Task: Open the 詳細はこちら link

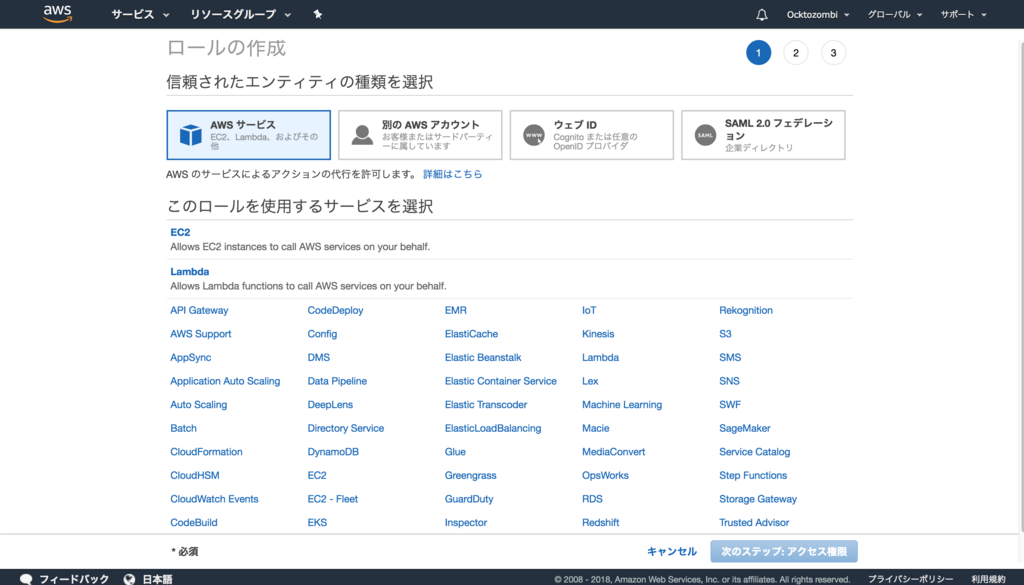Action: [x=453, y=174]
